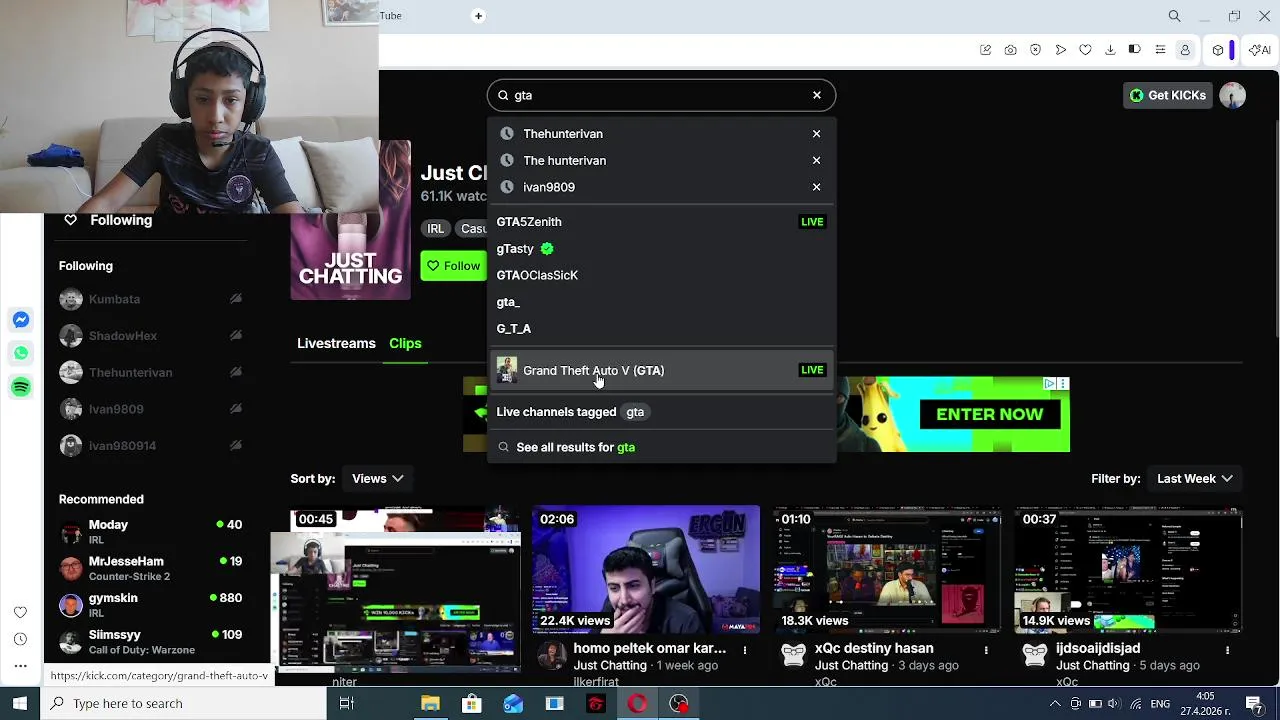
Task: Click the send flow arrow icon
Action: [1060, 50]
